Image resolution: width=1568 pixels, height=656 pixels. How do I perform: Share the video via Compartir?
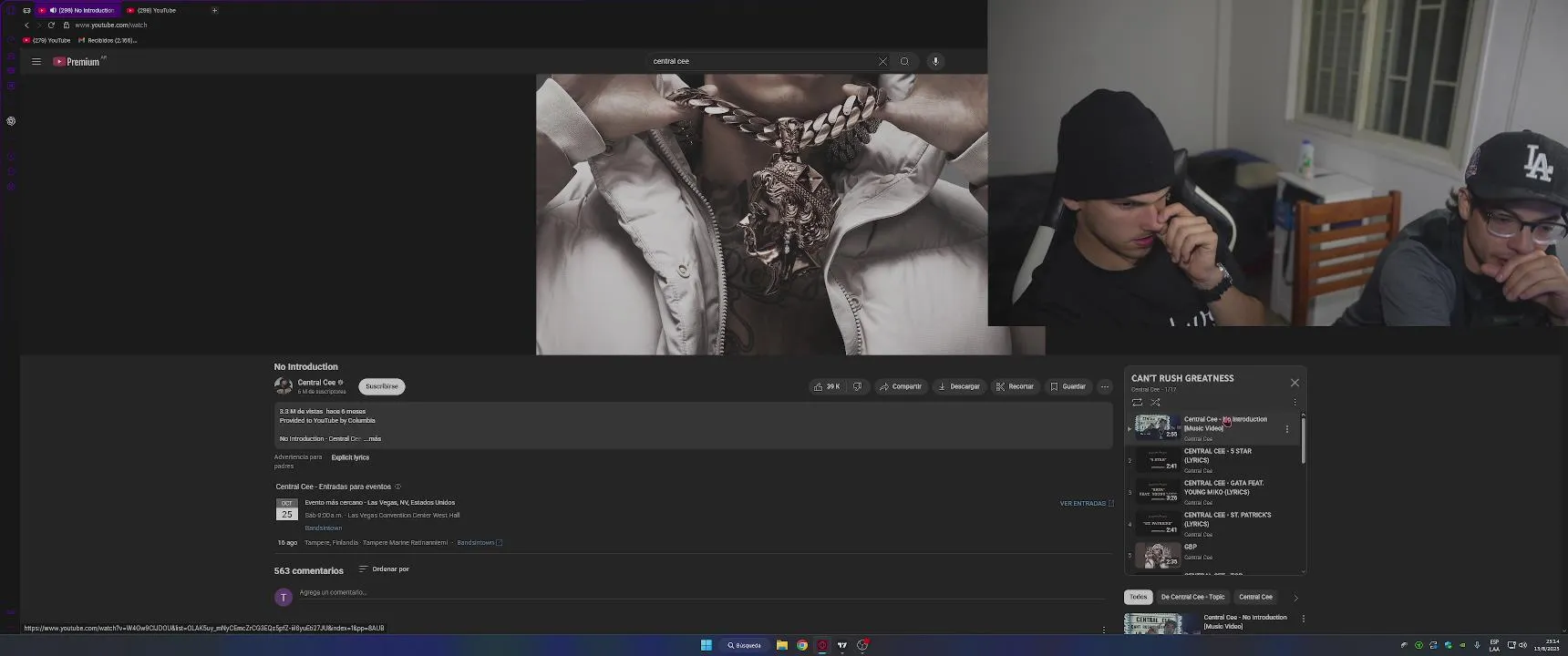[x=901, y=386]
